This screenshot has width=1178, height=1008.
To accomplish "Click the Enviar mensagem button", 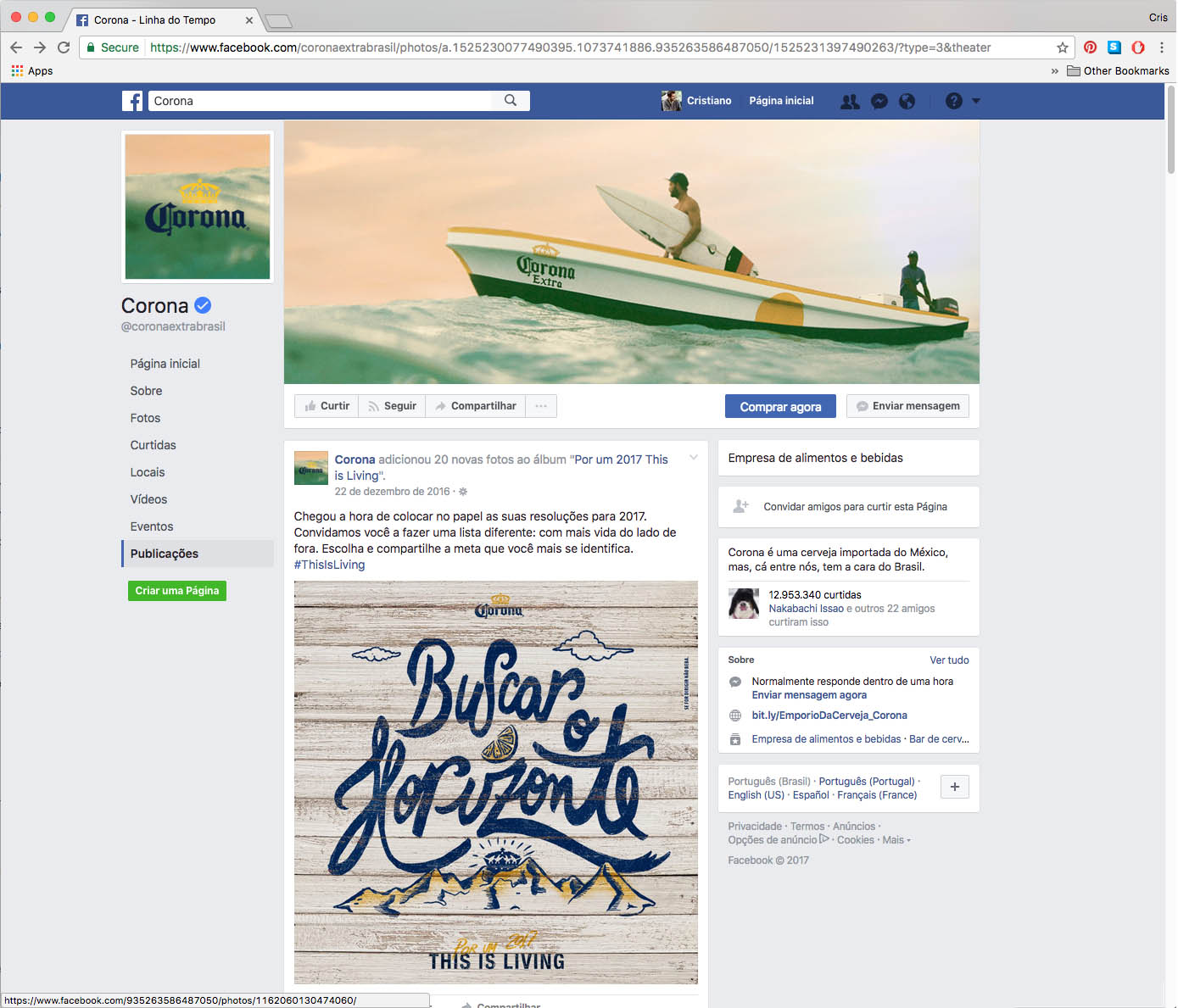I will click(907, 406).
